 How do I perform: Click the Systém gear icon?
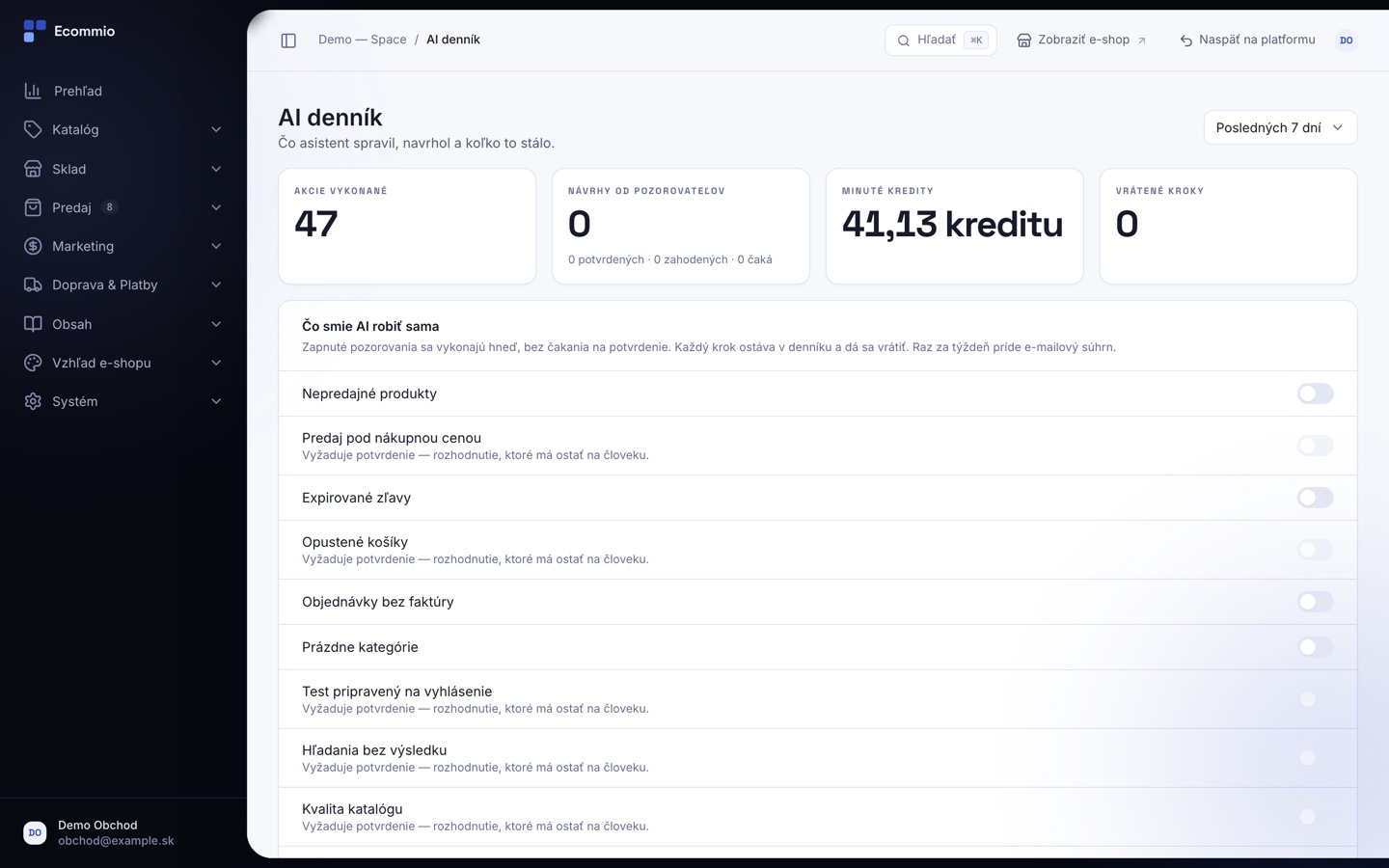[33, 401]
